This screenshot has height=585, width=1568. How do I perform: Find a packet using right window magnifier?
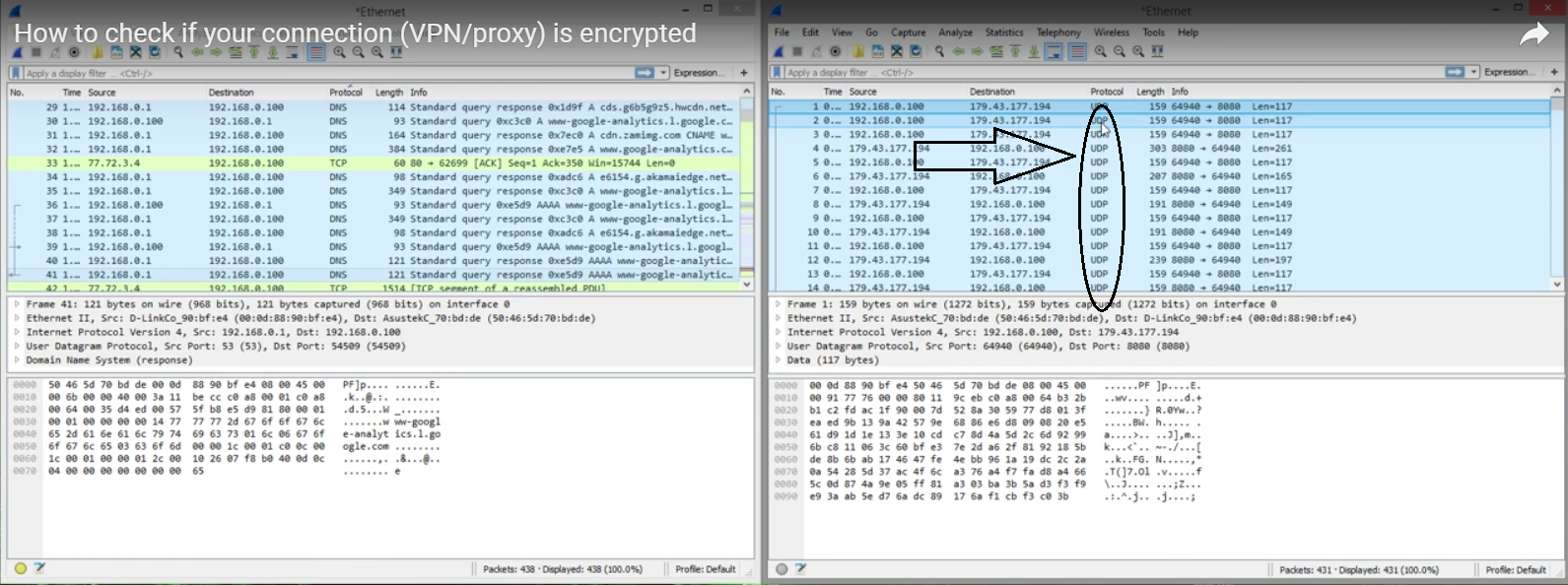coord(939,51)
